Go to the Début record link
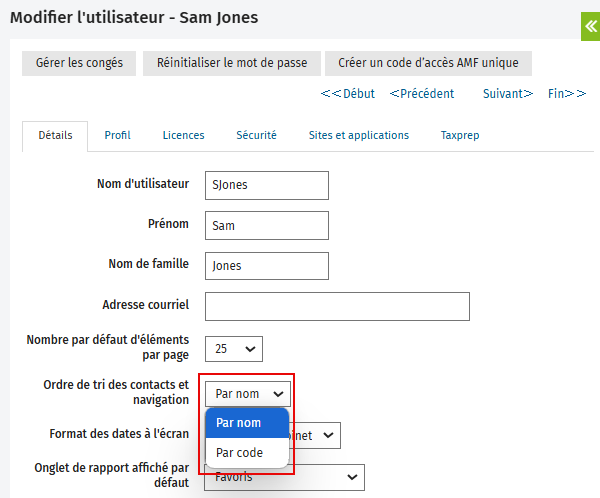The height and width of the screenshot is (498, 600). [x=348, y=94]
